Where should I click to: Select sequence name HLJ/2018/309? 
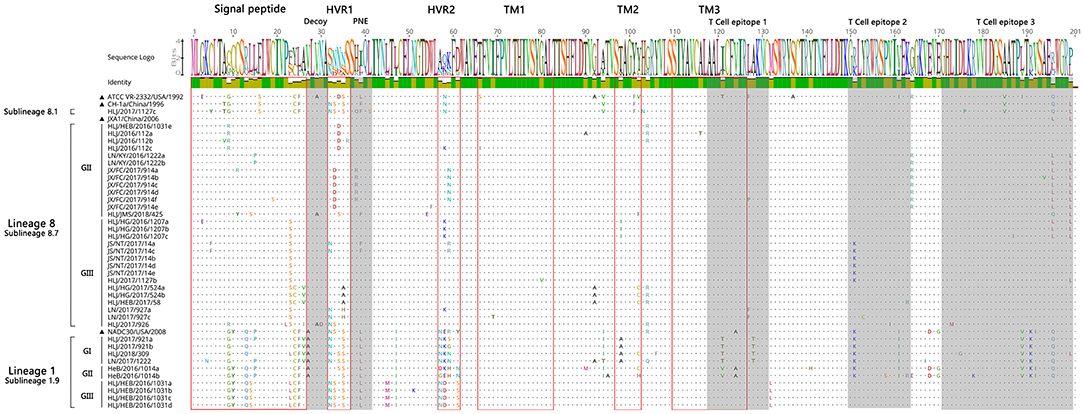pyautogui.click(x=127, y=353)
